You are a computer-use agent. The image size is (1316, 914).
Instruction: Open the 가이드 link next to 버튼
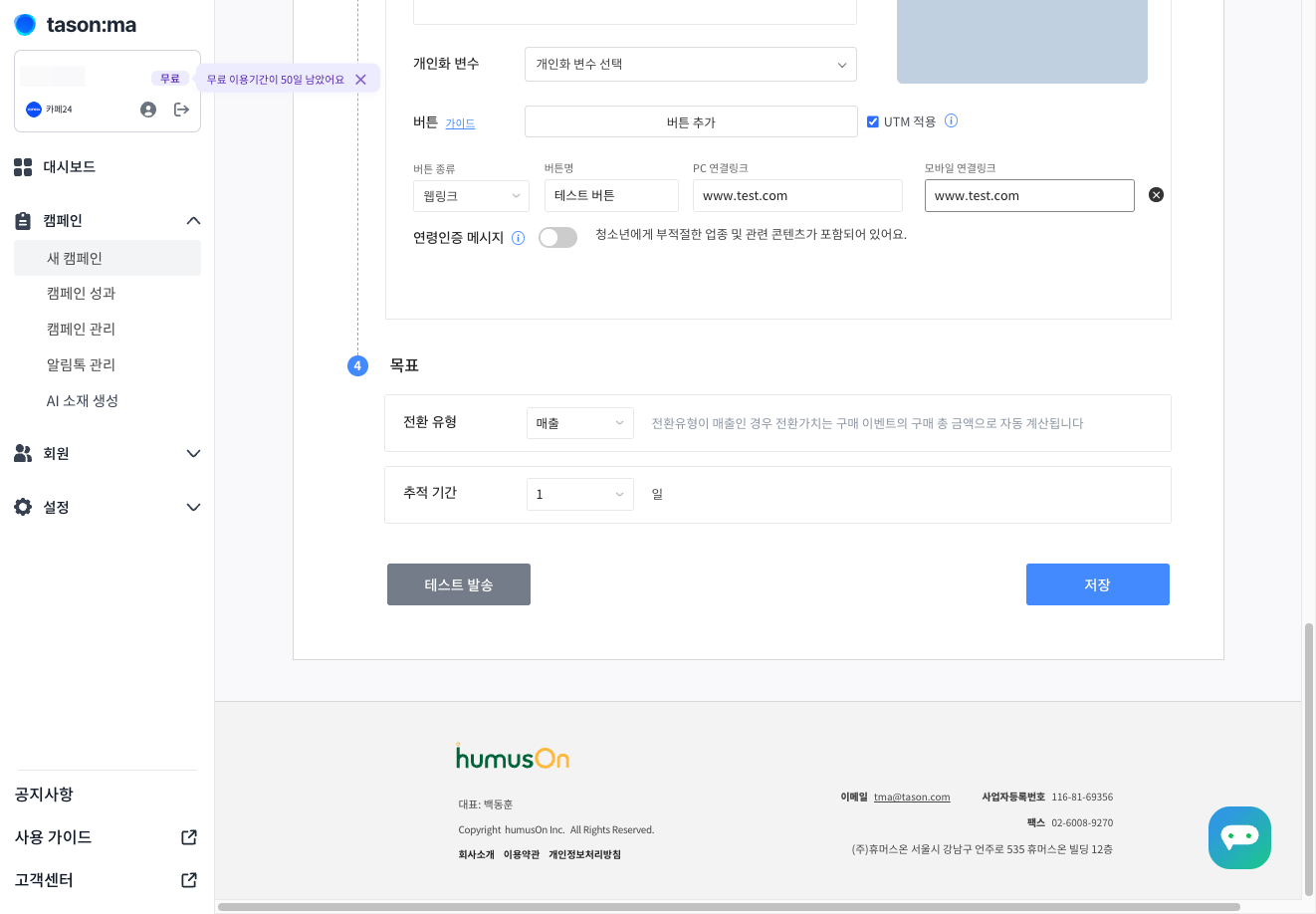click(460, 123)
